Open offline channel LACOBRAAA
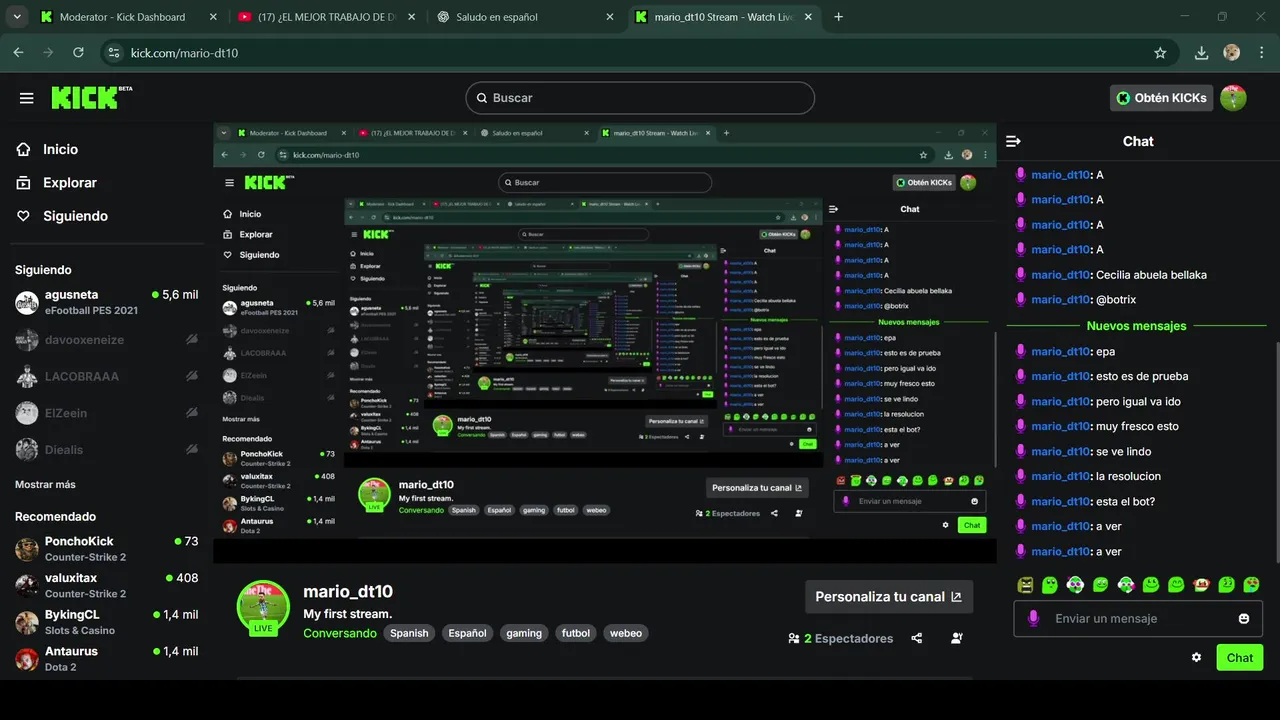Screen dimensions: 1280x720 pyautogui.click(x=107, y=376)
